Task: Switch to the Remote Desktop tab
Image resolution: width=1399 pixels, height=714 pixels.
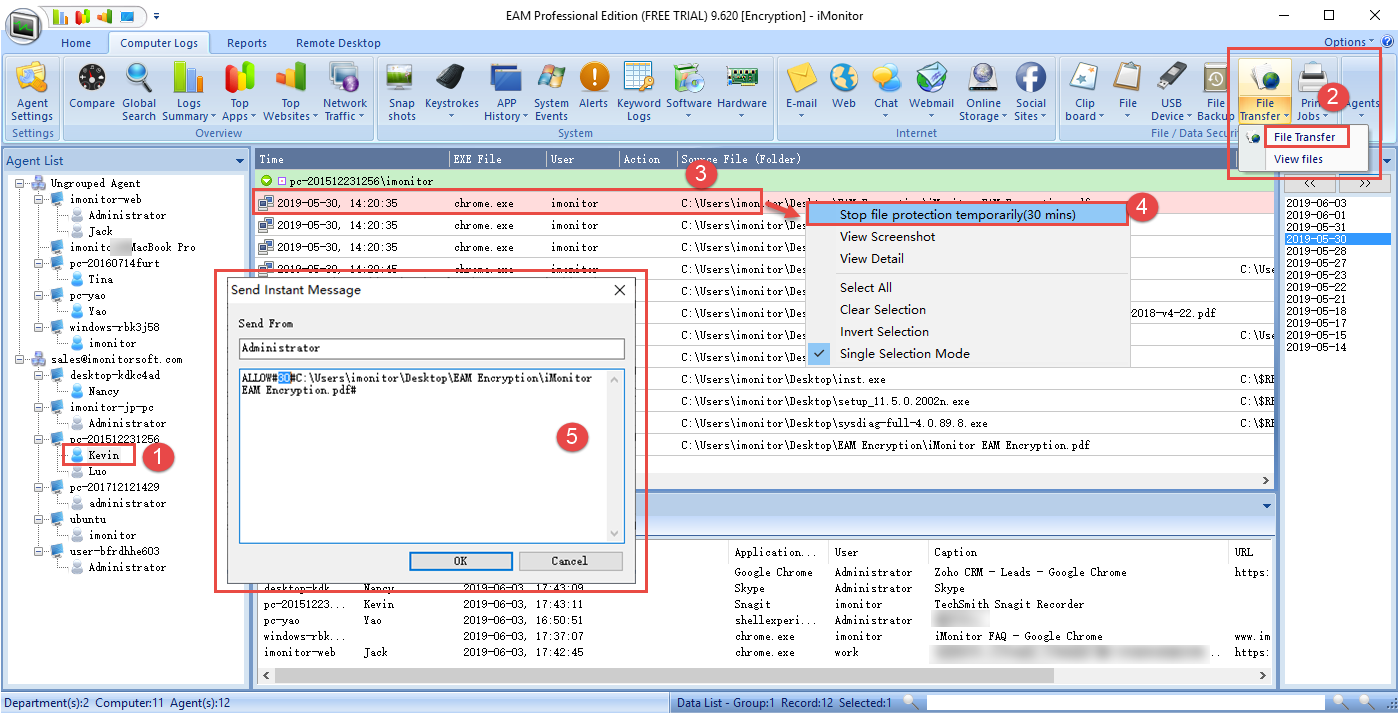Action: click(x=338, y=43)
